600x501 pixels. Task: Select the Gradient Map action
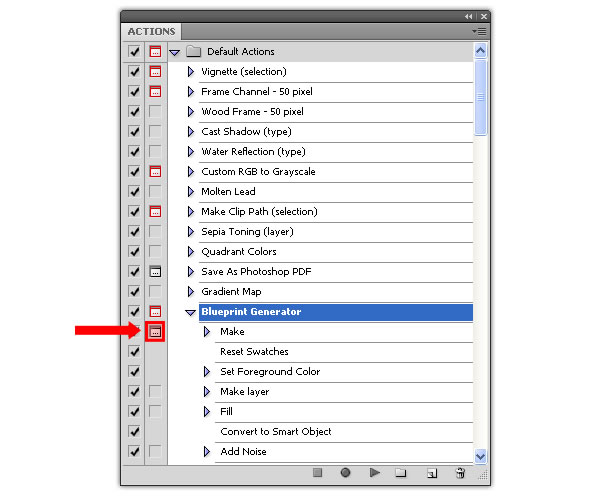(x=336, y=292)
